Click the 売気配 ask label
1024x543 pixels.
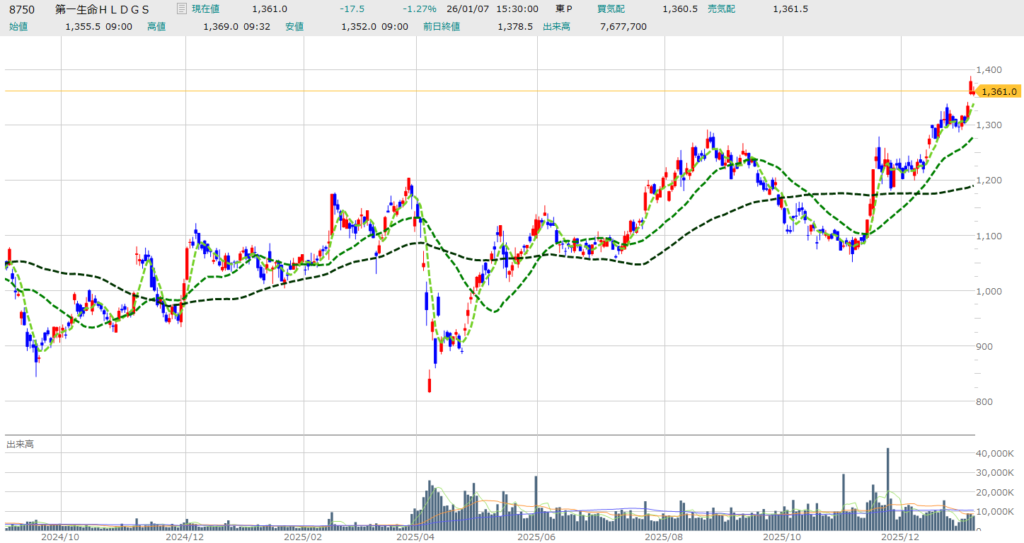[x=723, y=9]
